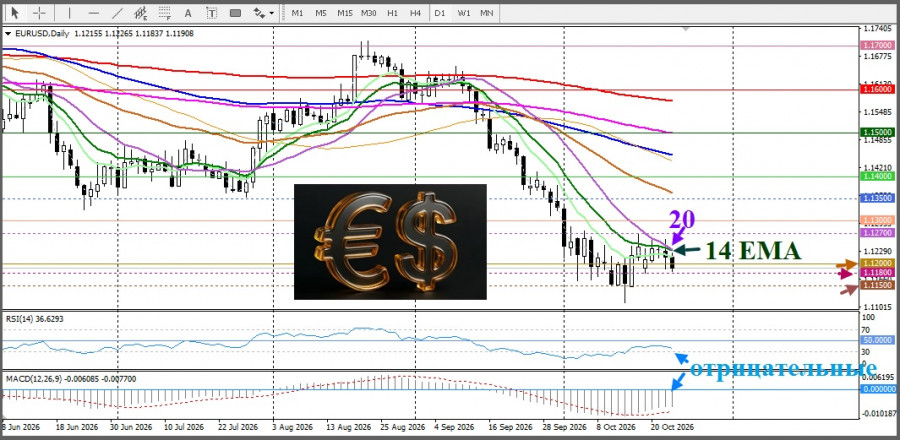
Task: Click the 20 Oct 2026 date label
Action: point(671,427)
